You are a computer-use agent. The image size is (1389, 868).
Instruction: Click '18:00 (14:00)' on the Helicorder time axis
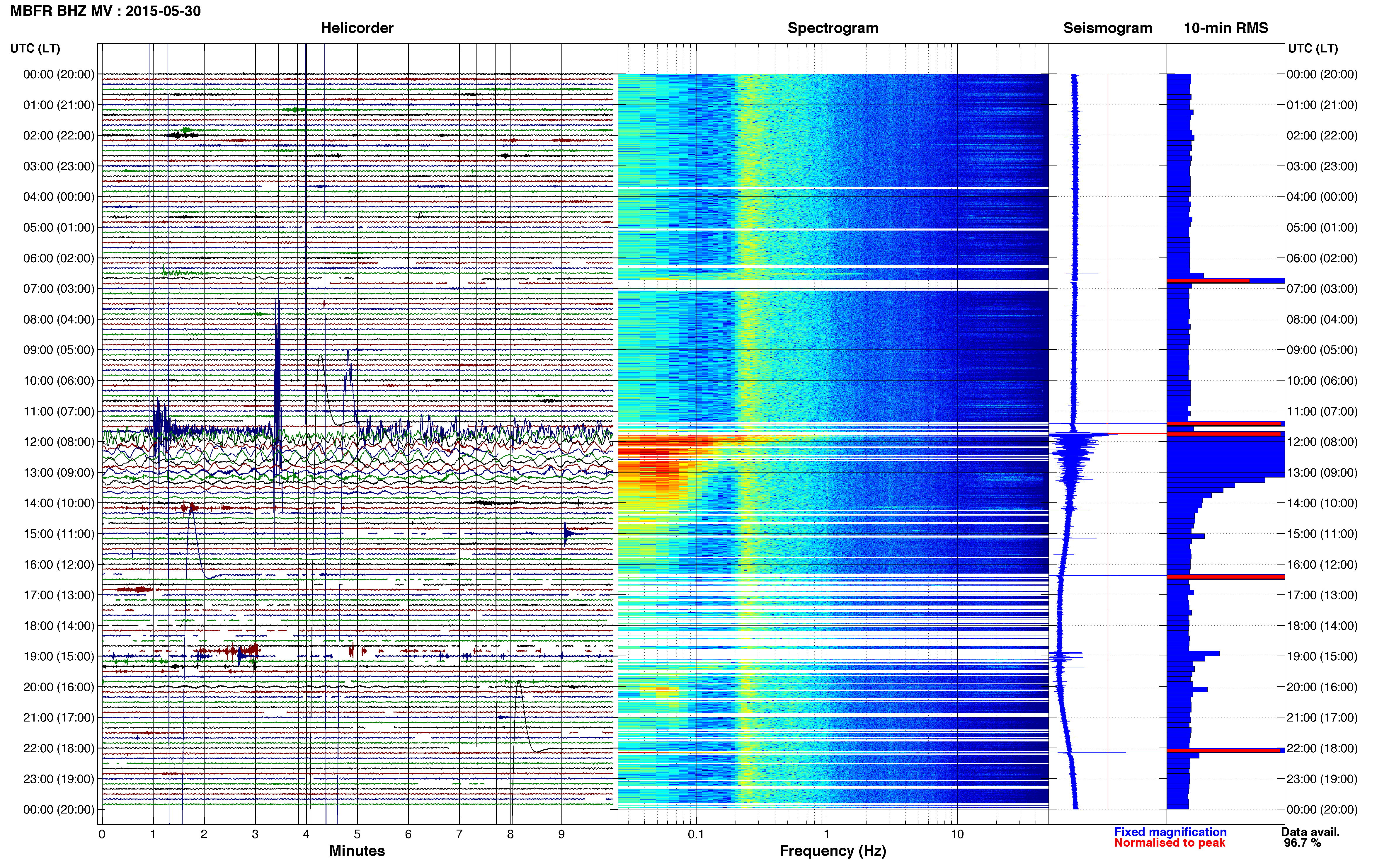pos(59,626)
